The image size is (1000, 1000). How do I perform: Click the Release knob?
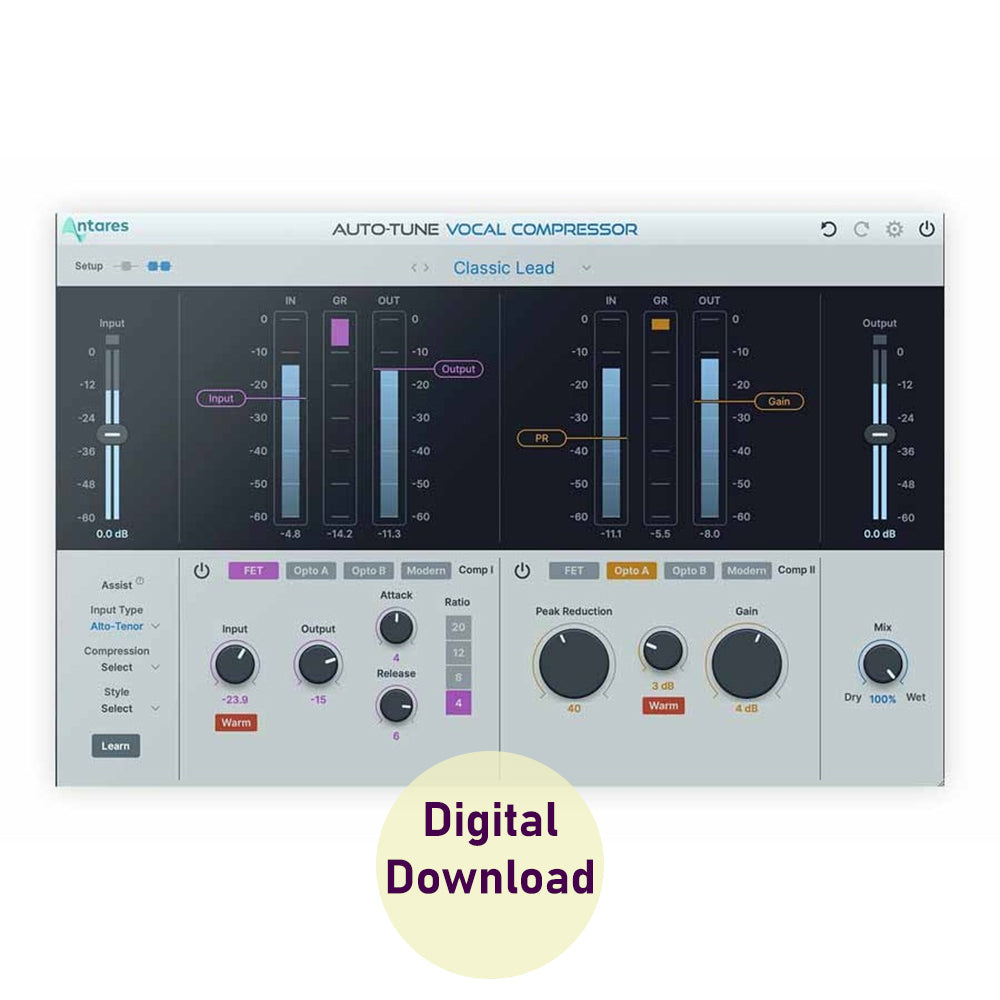396,705
